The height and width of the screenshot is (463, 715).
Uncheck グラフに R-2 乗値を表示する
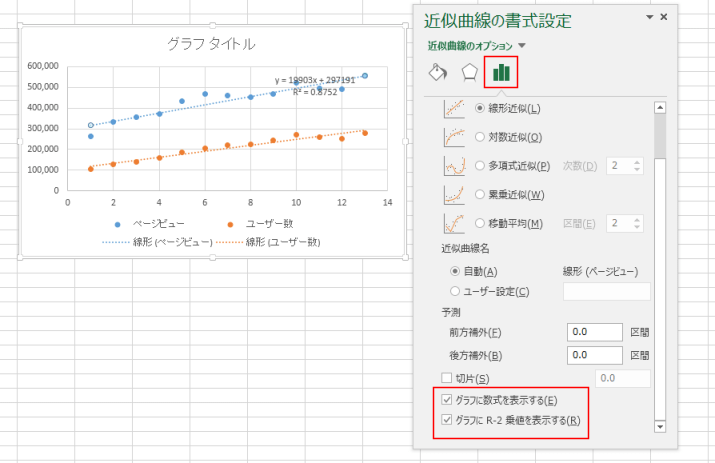[446, 420]
